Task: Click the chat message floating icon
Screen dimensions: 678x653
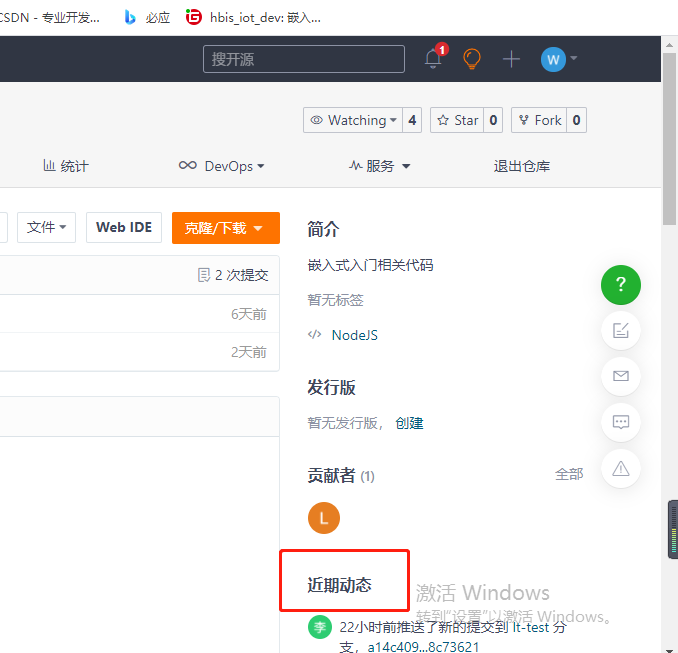Action: [620, 422]
